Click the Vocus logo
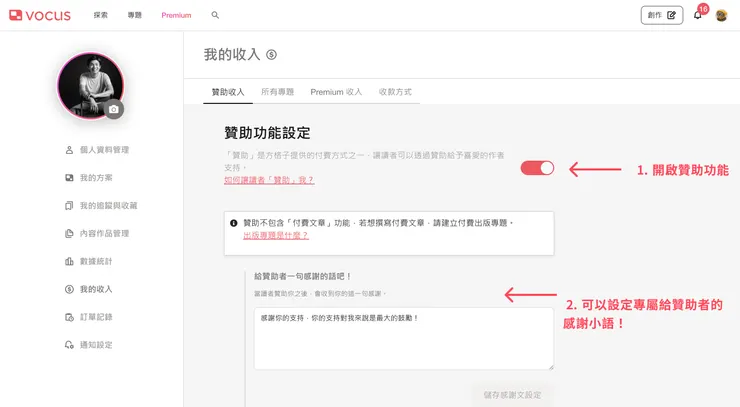The width and height of the screenshot is (740, 407). 40,15
